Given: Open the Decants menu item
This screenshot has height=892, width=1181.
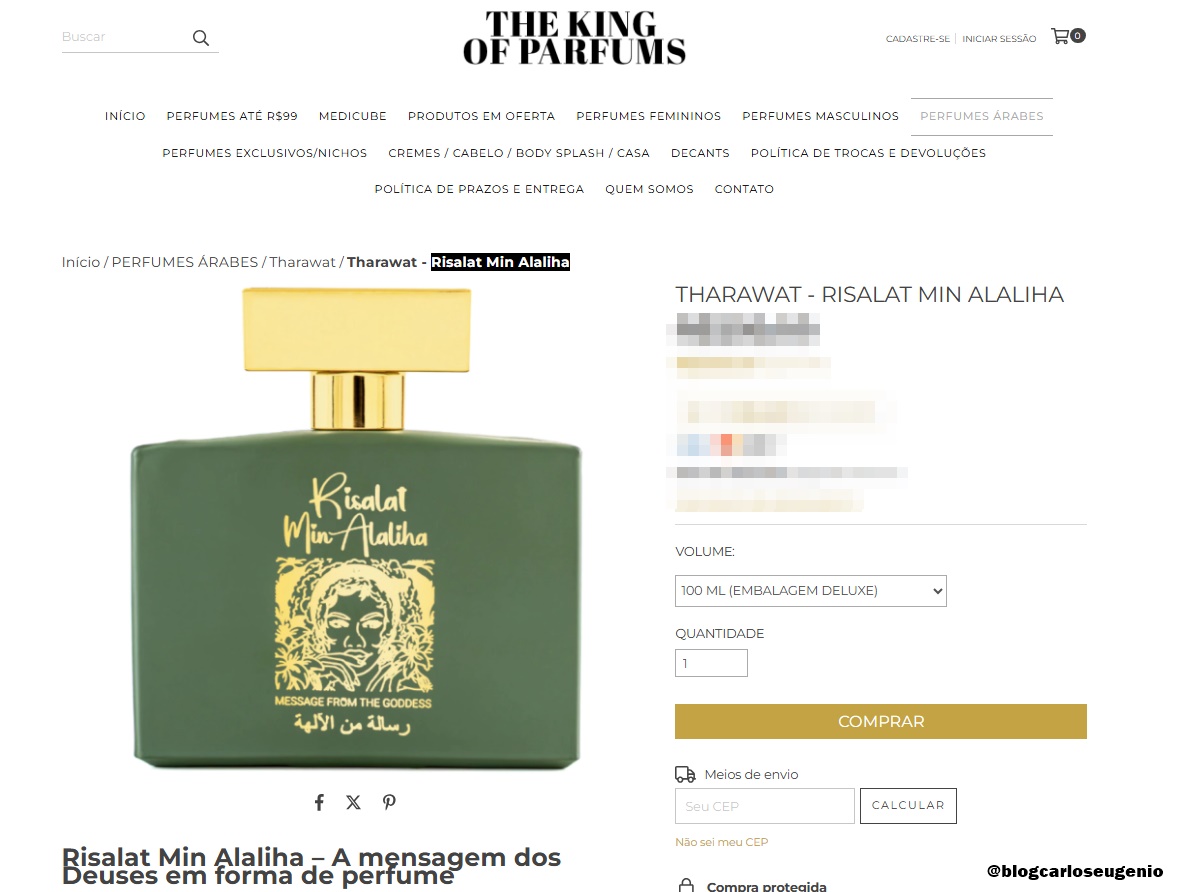Looking at the screenshot, I should (700, 153).
